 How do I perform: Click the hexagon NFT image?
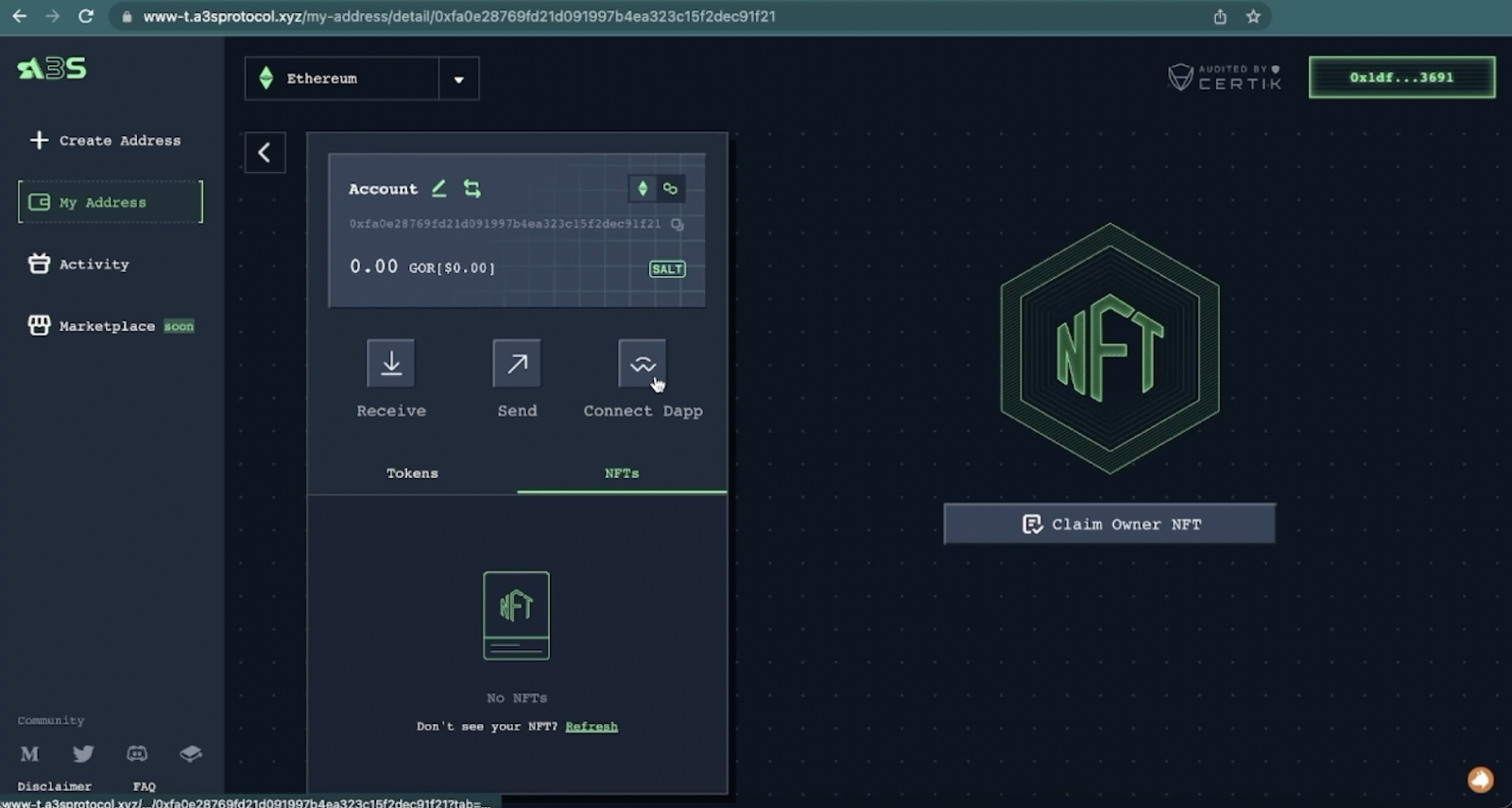click(1109, 349)
